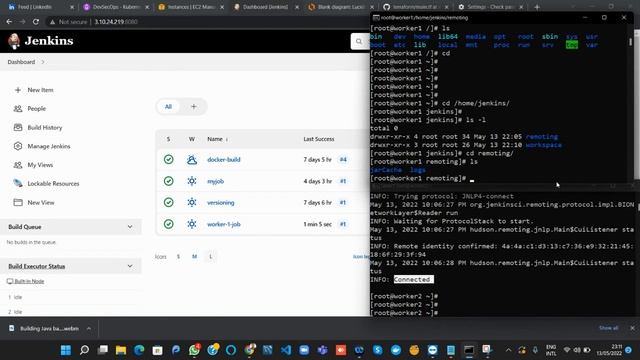The image size is (640, 360).
Task: Sort jobs by Name column
Action: coord(218,139)
